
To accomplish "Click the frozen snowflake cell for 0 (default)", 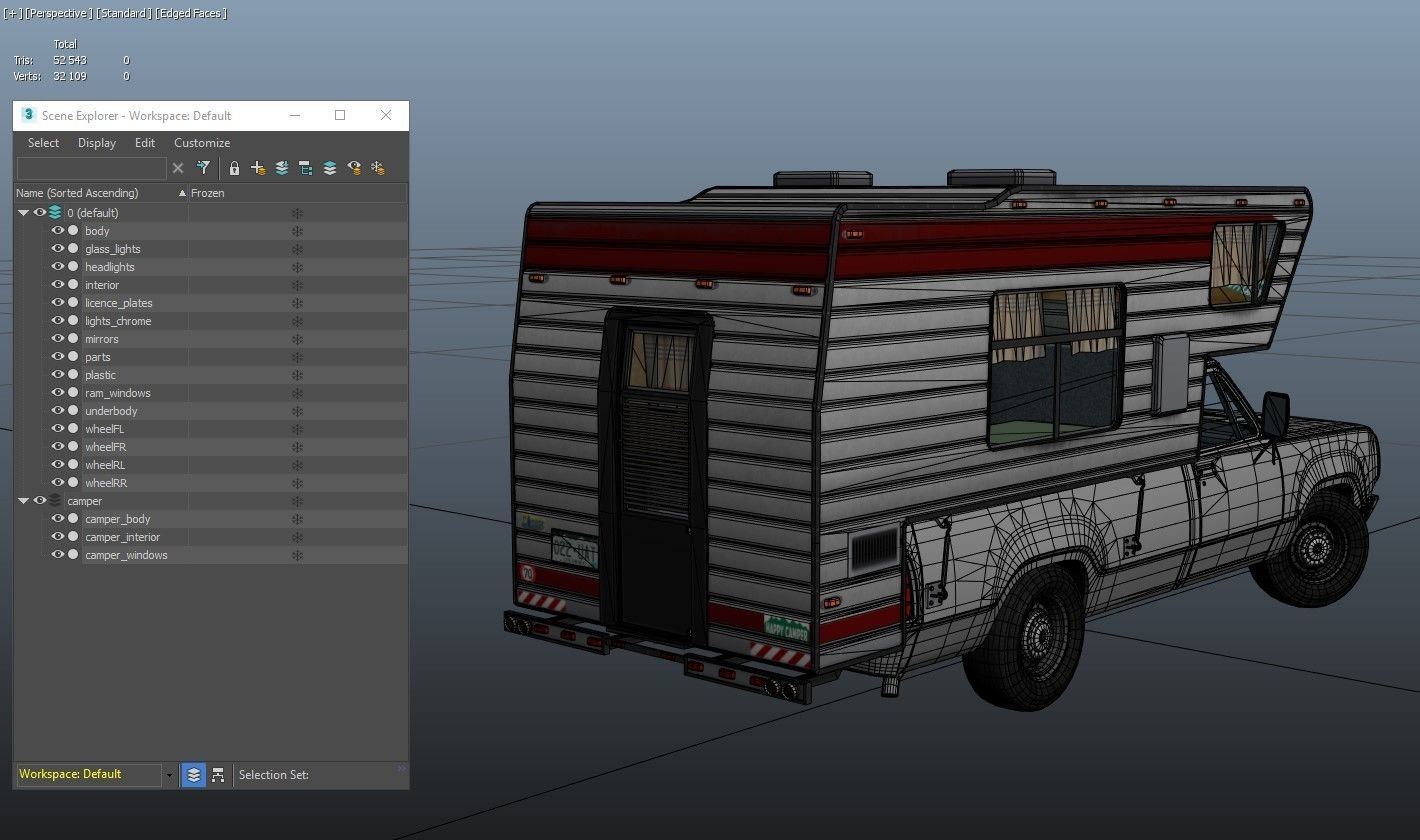I will point(297,213).
